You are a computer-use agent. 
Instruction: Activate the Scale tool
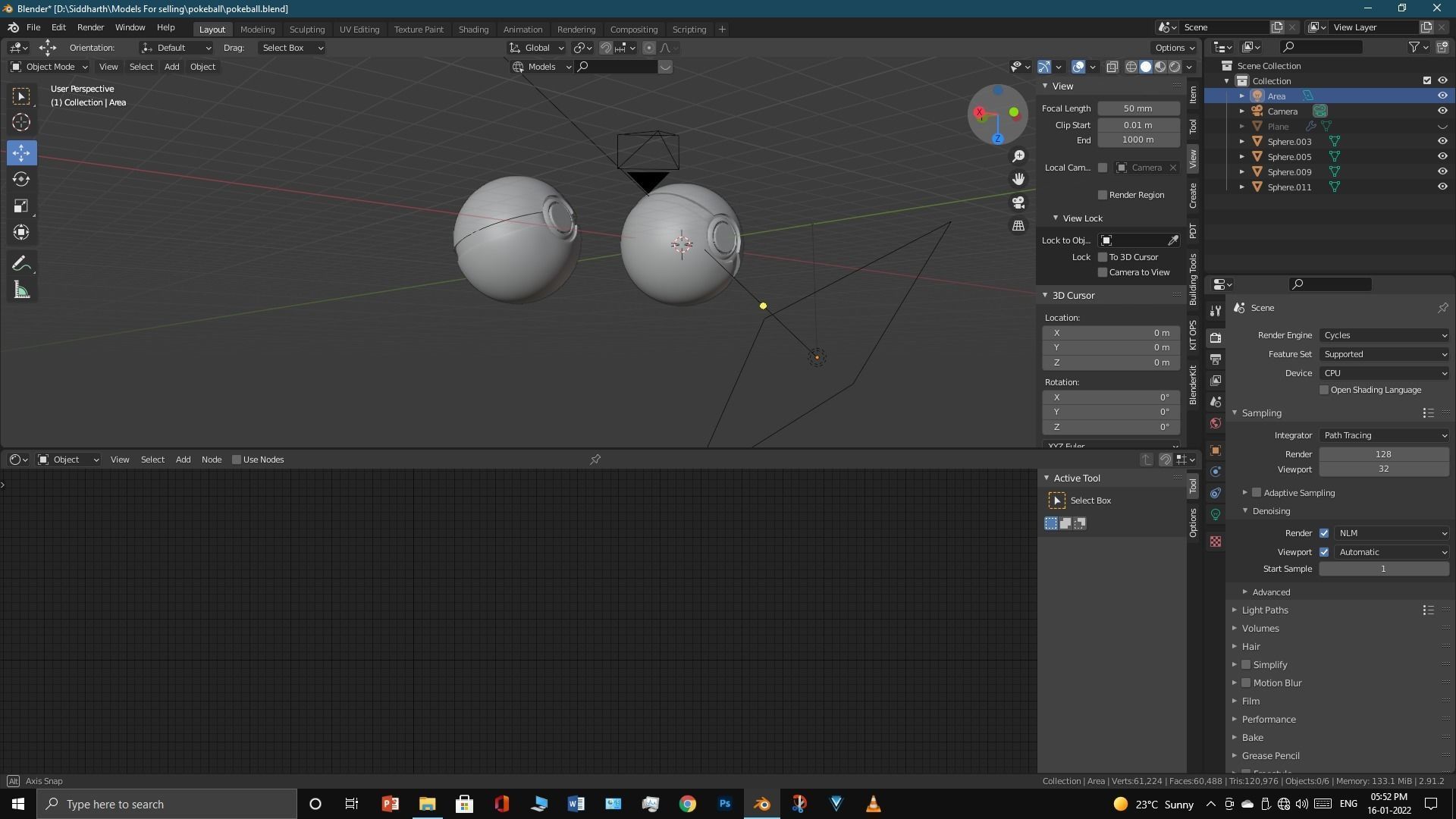(21, 206)
